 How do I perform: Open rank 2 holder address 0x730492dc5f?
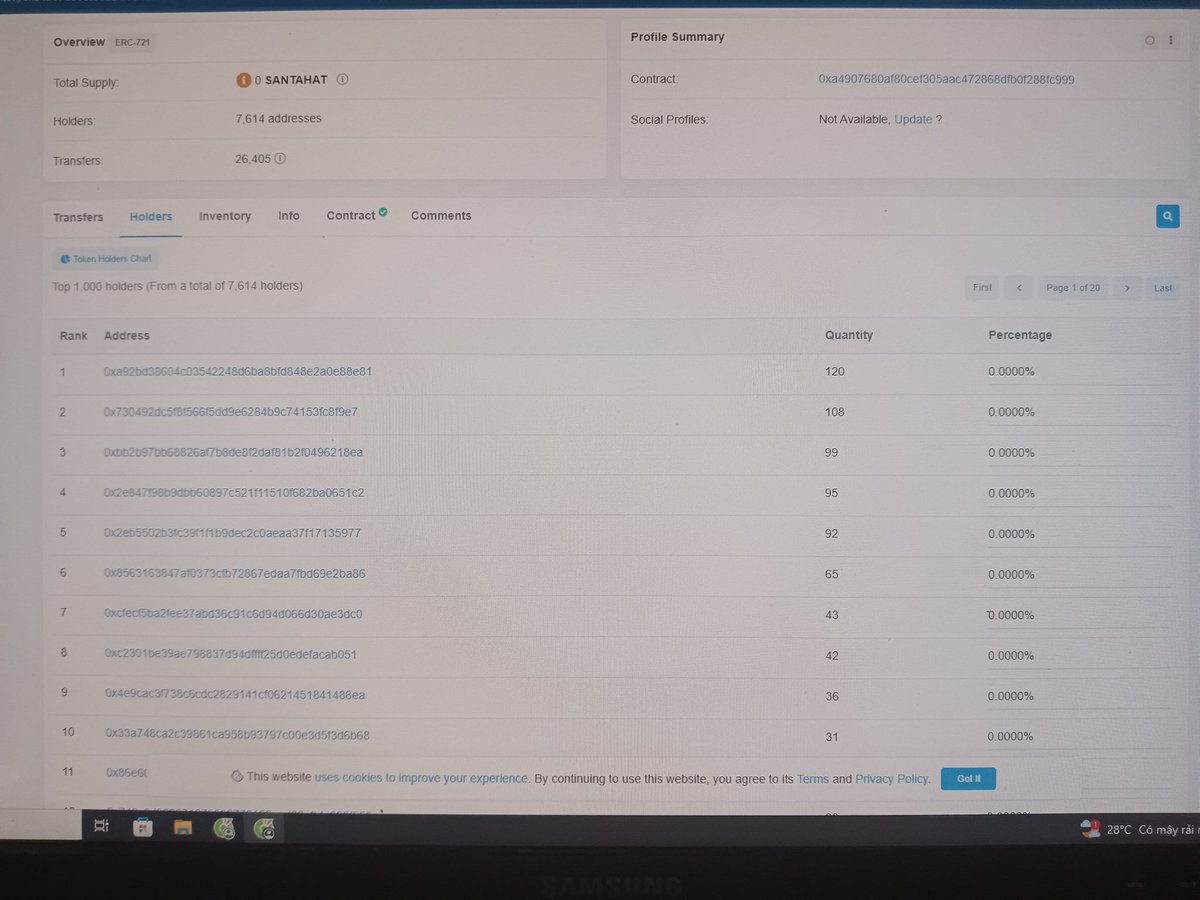tap(231, 412)
